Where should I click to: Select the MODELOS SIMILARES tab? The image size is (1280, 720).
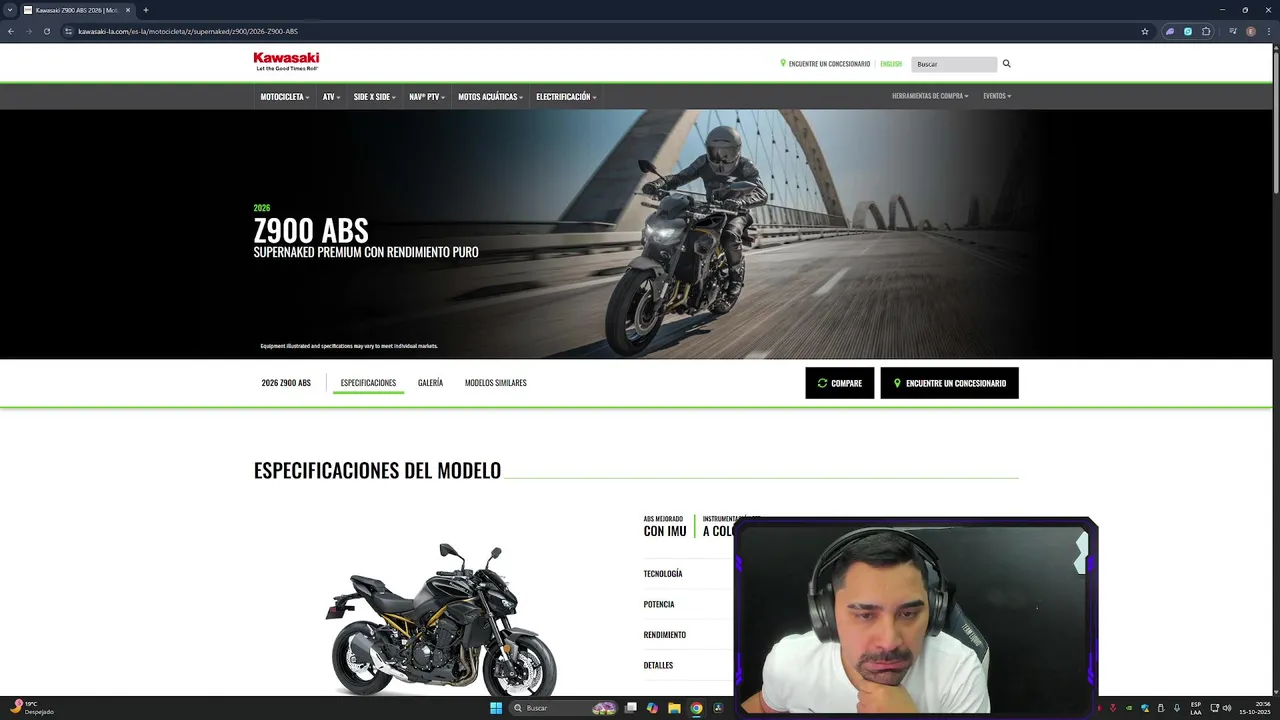click(x=495, y=383)
